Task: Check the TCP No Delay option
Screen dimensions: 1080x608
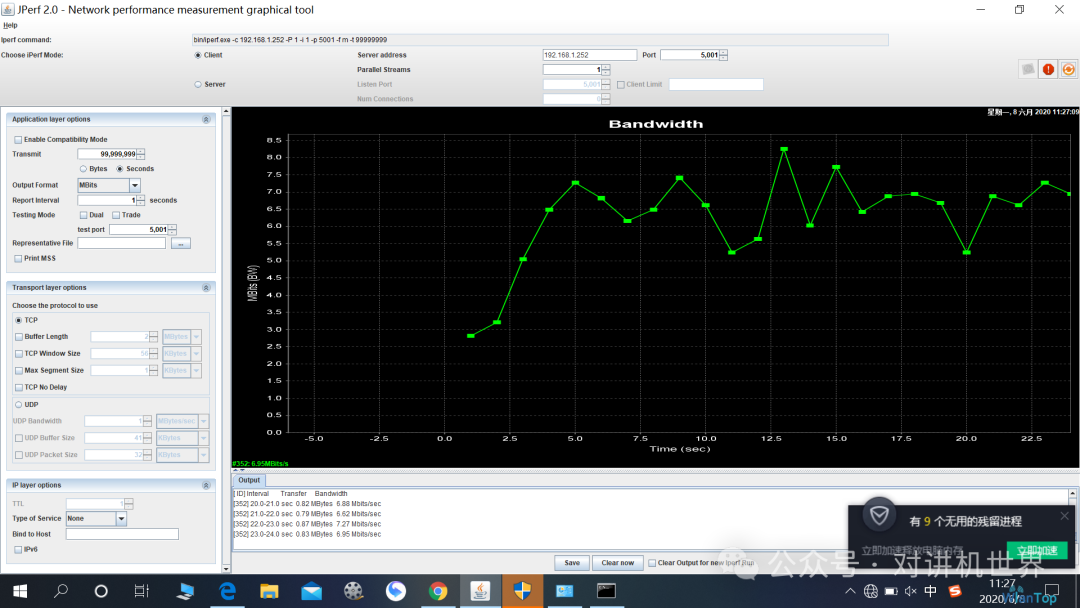Action: click(x=19, y=388)
